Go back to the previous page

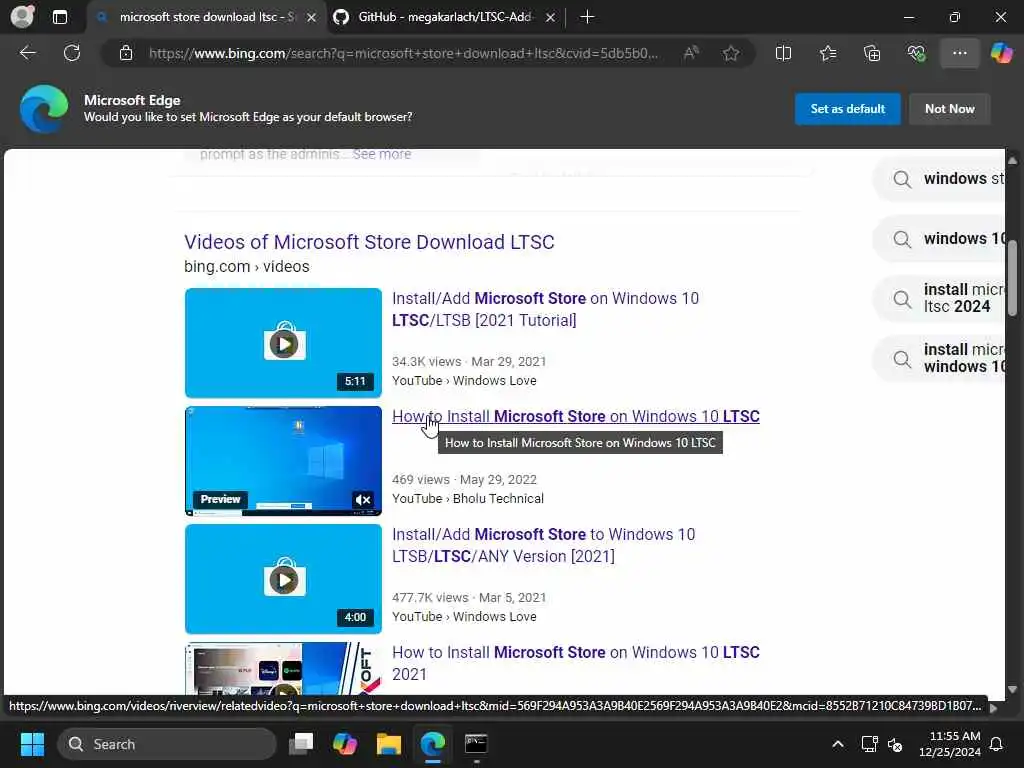point(27,53)
